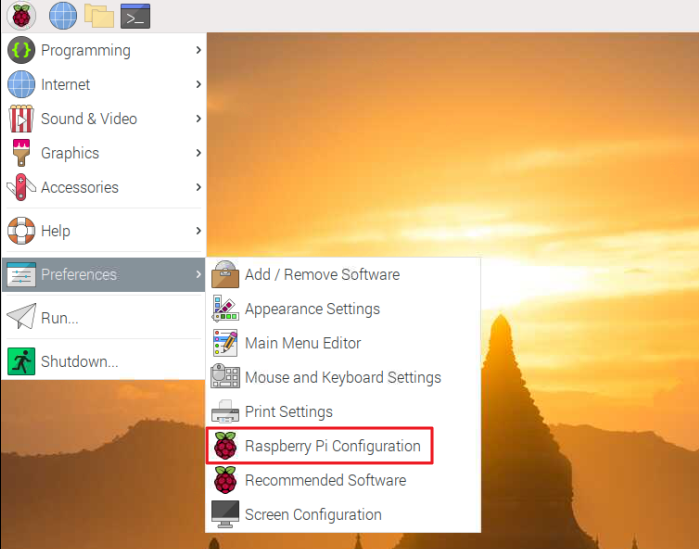The height and width of the screenshot is (549, 699).
Task: Open the Graphics menu entry
Action: coord(103,153)
